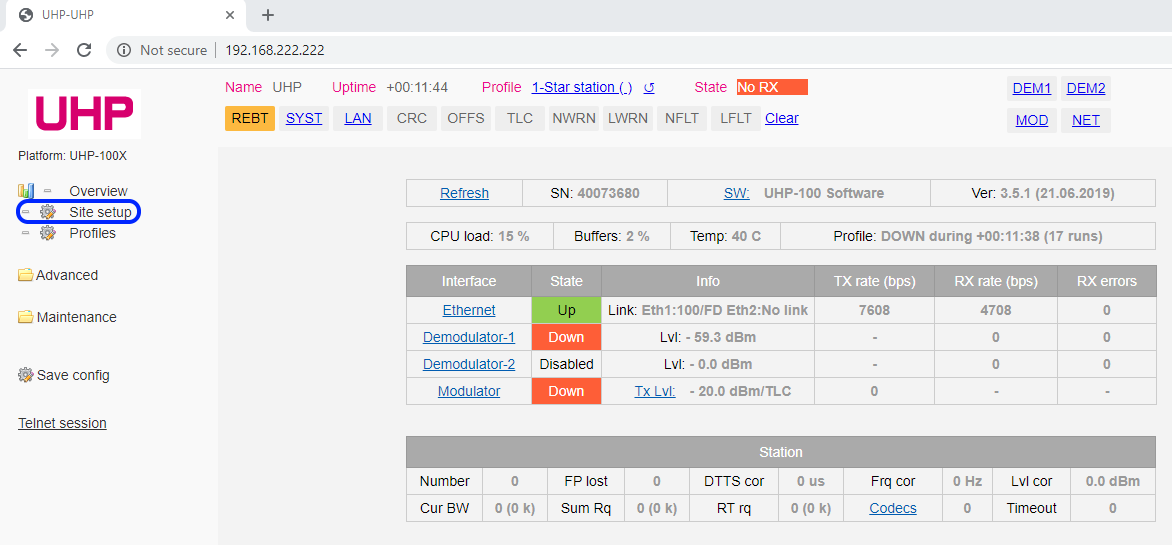The width and height of the screenshot is (1172, 545).
Task: Click the Site setup gear icon
Action: 47,212
